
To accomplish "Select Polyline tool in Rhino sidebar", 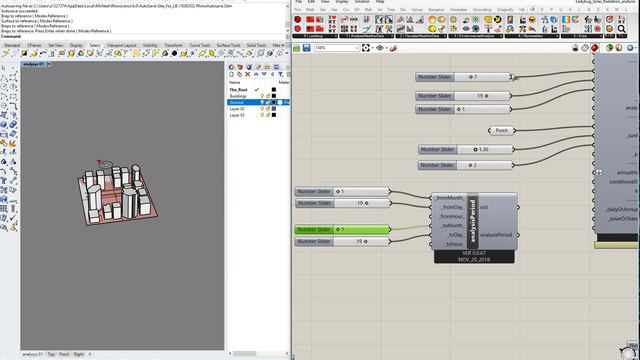I will pyautogui.click(x=4, y=78).
